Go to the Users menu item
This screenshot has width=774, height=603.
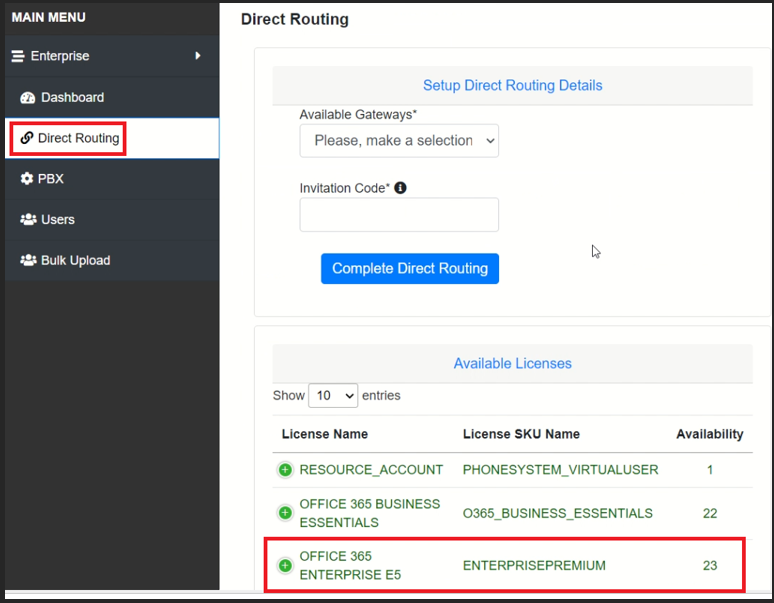pyautogui.click(x=112, y=220)
